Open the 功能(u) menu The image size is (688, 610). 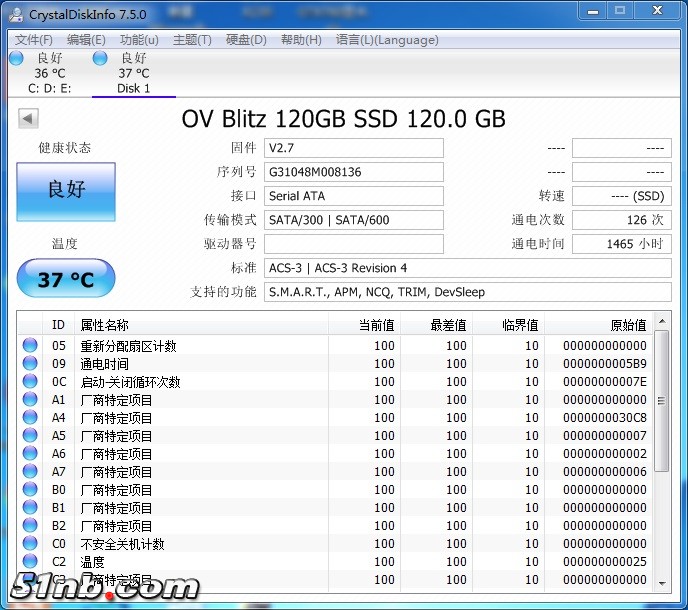[139, 40]
